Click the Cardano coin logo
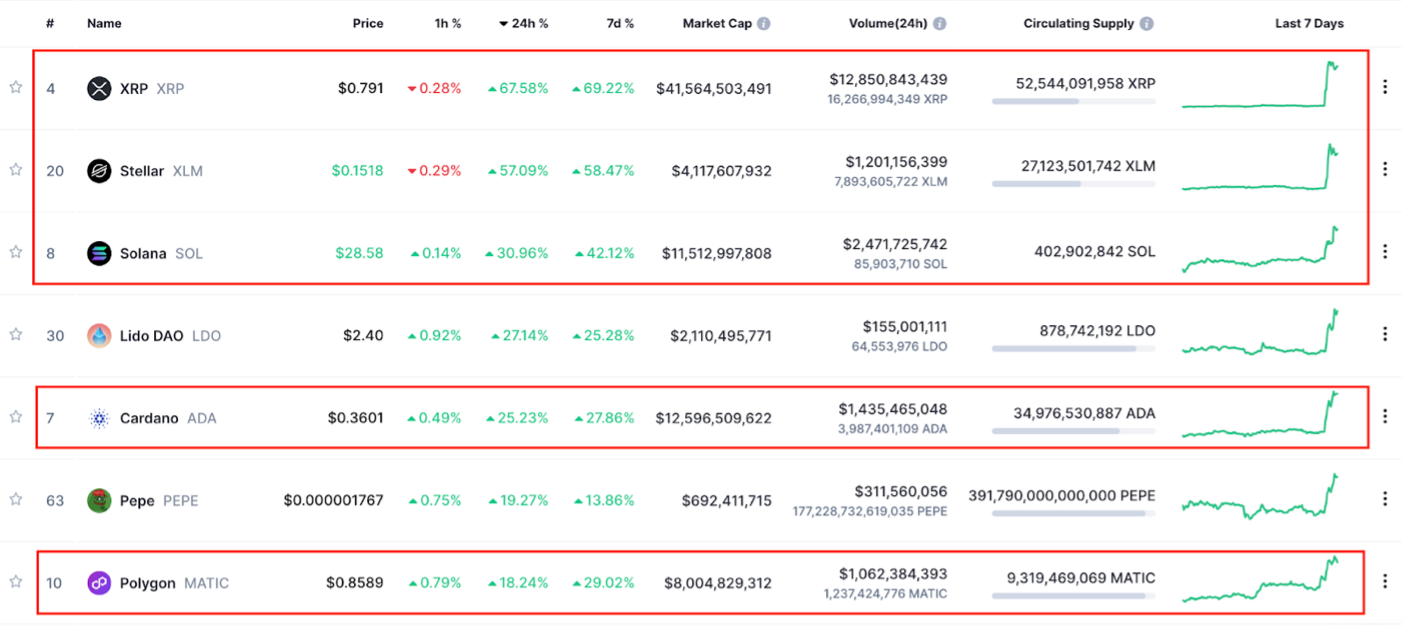 click(x=99, y=418)
